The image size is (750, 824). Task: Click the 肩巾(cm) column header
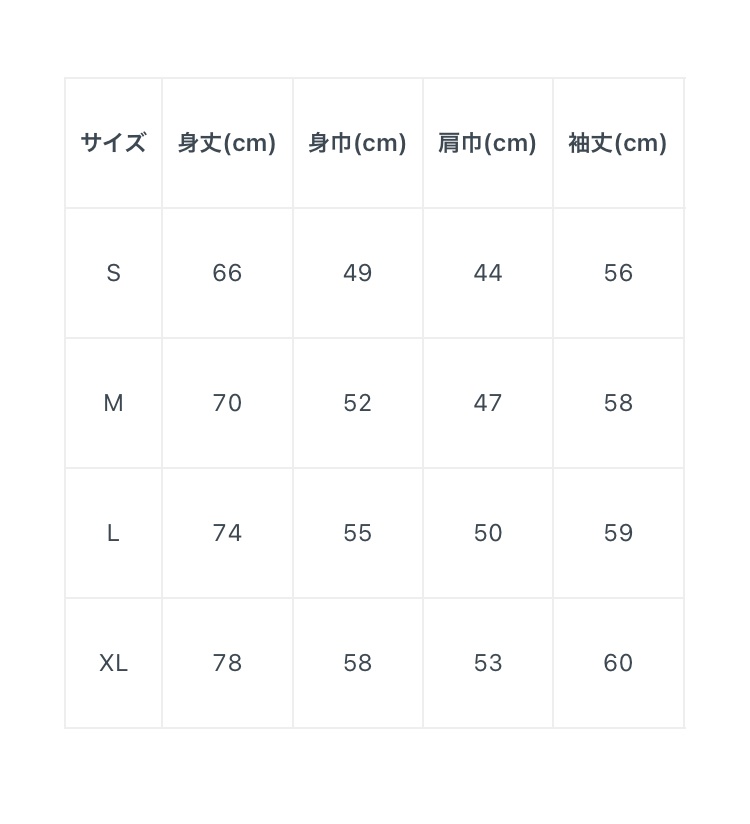(487, 143)
